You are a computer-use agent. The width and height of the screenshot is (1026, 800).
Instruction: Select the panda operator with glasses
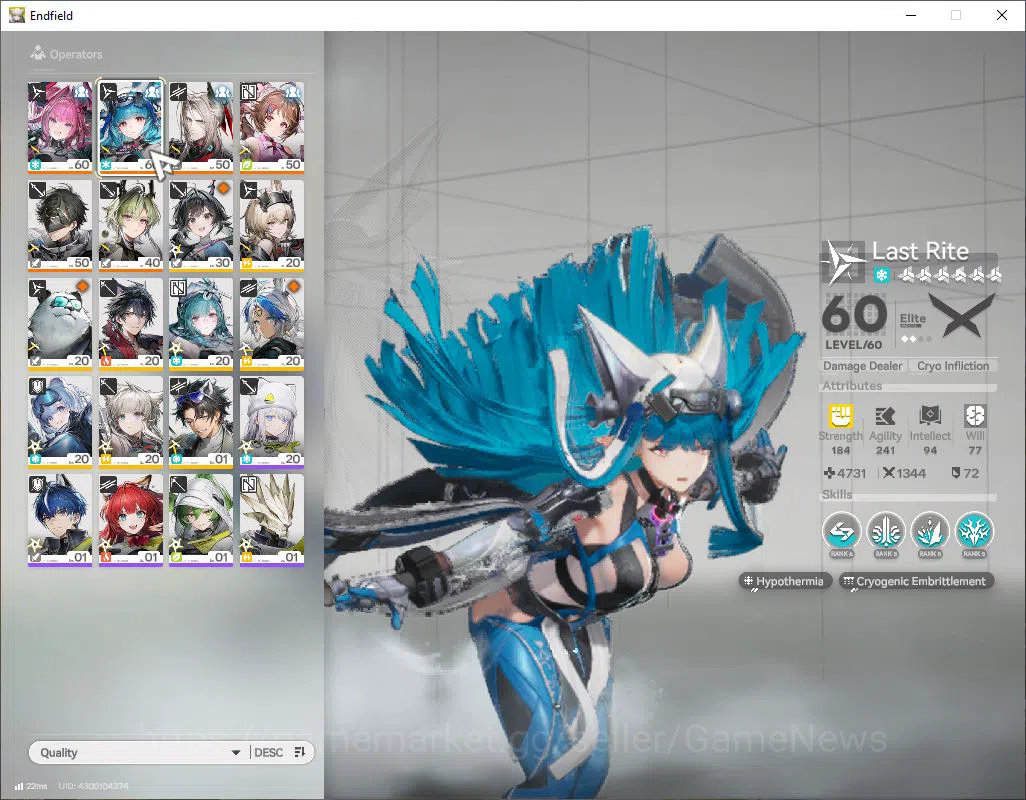tap(60, 323)
